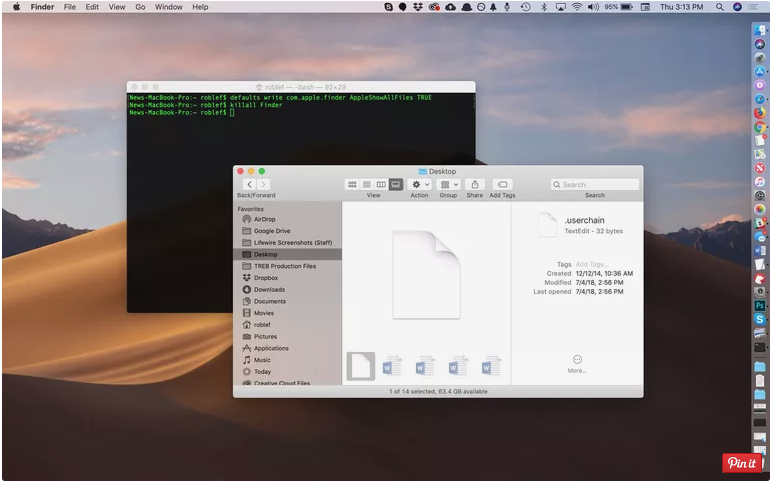Open Finder in the Dock
The width and height of the screenshot is (773, 483).
[x=760, y=31]
